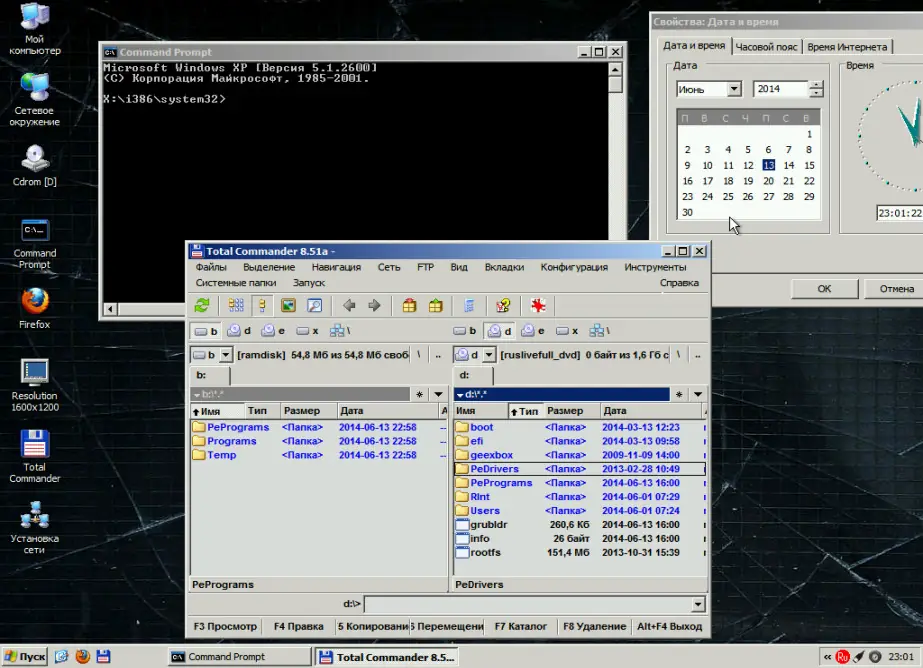
Task: Select brief view icon in Total Commander toolbar
Action: tap(236, 305)
